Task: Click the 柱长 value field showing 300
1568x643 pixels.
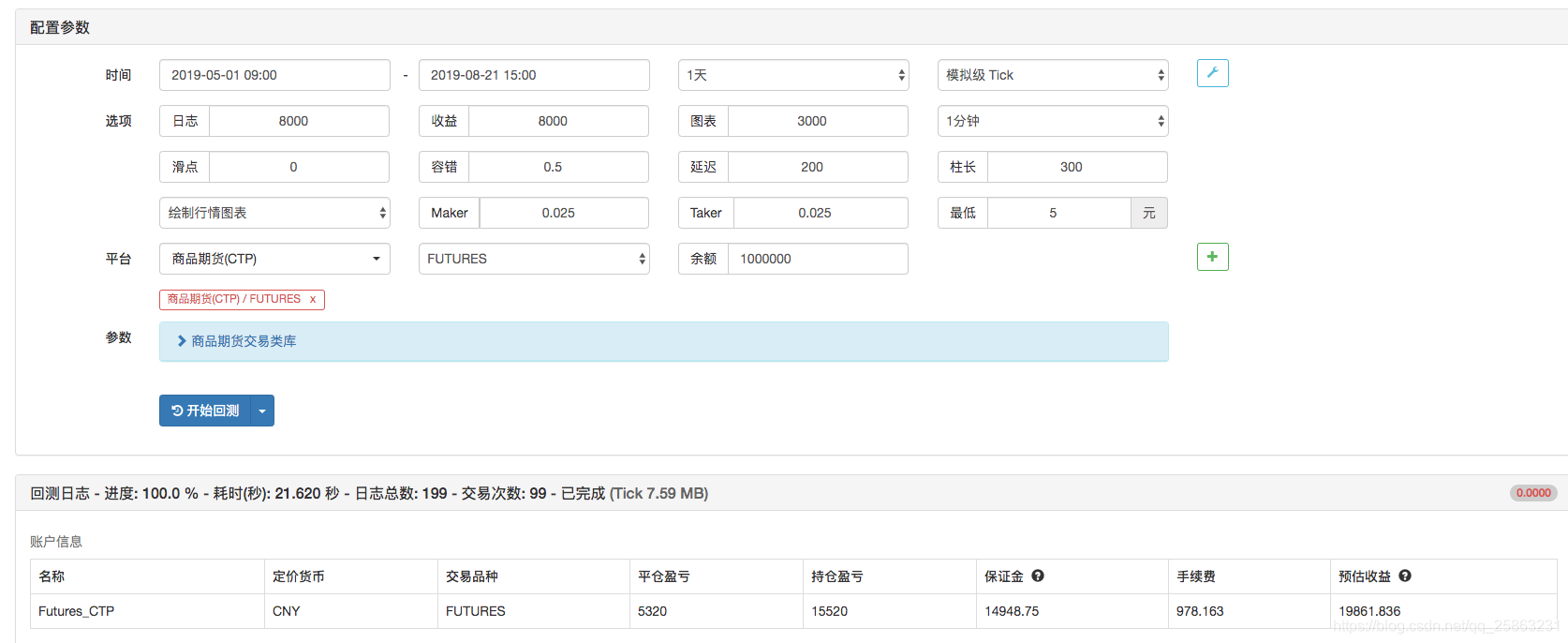Action: [1077, 167]
